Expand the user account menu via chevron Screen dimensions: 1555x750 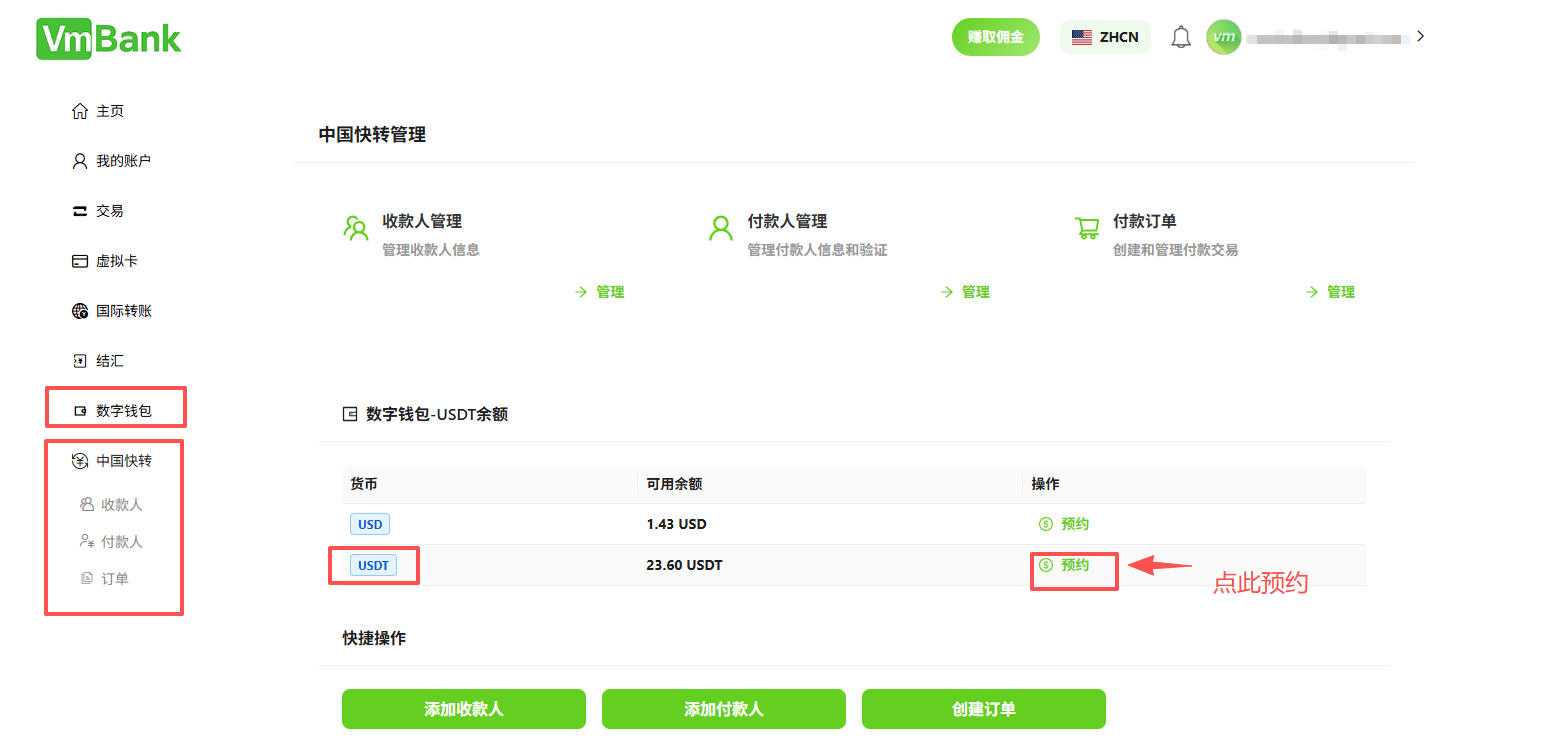pyautogui.click(x=1420, y=35)
